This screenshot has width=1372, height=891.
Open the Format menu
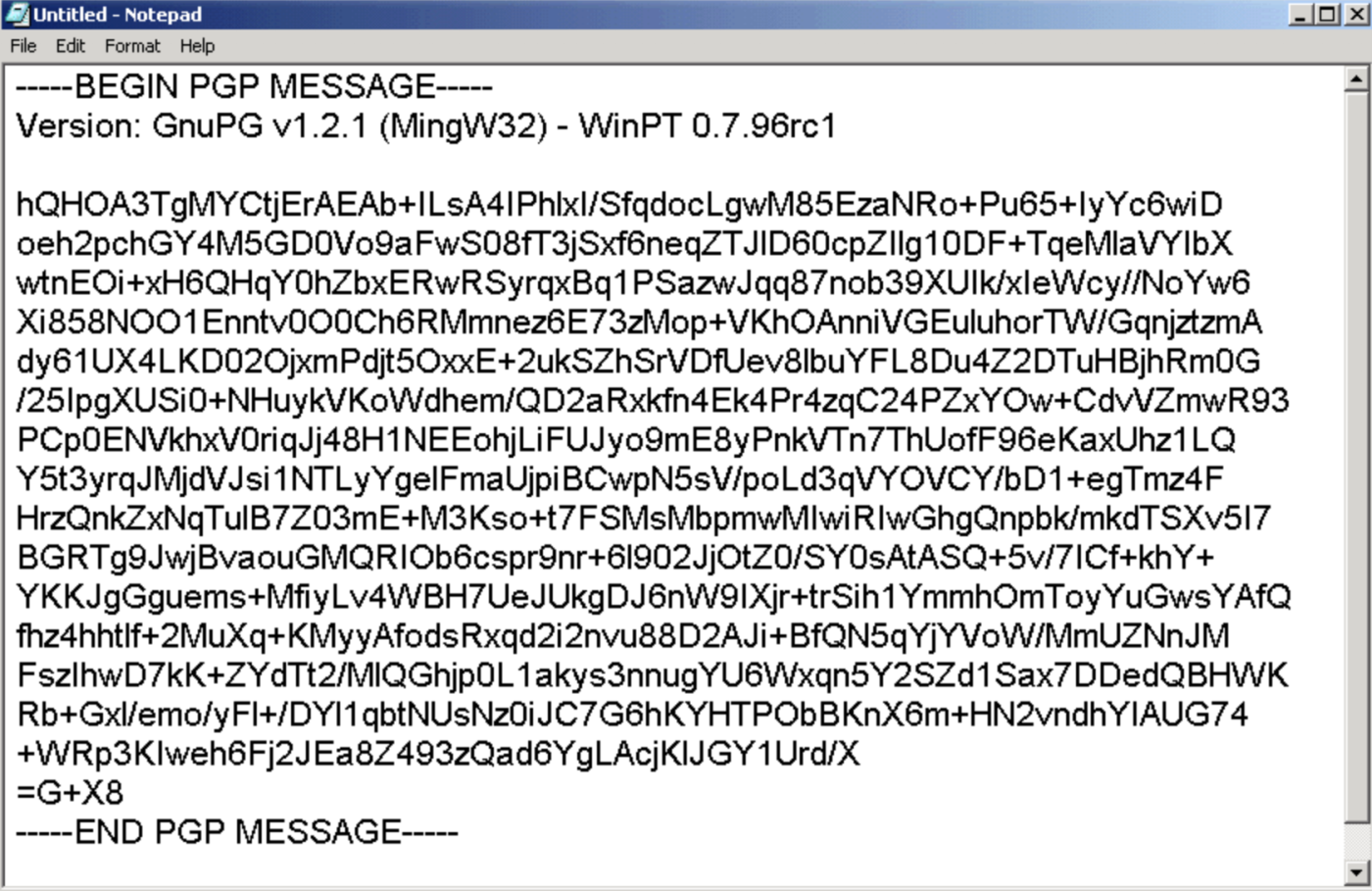[132, 46]
